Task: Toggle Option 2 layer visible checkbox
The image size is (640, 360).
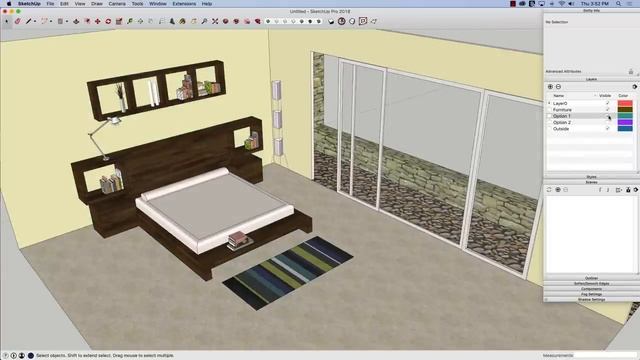Action: (608, 122)
